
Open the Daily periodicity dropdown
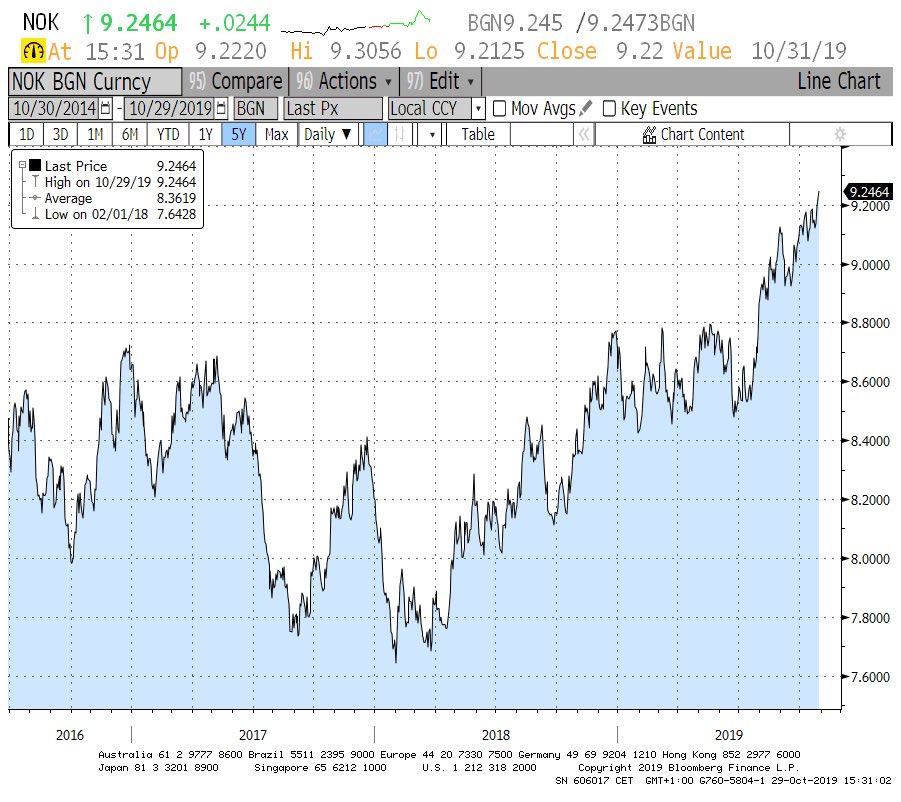point(328,134)
